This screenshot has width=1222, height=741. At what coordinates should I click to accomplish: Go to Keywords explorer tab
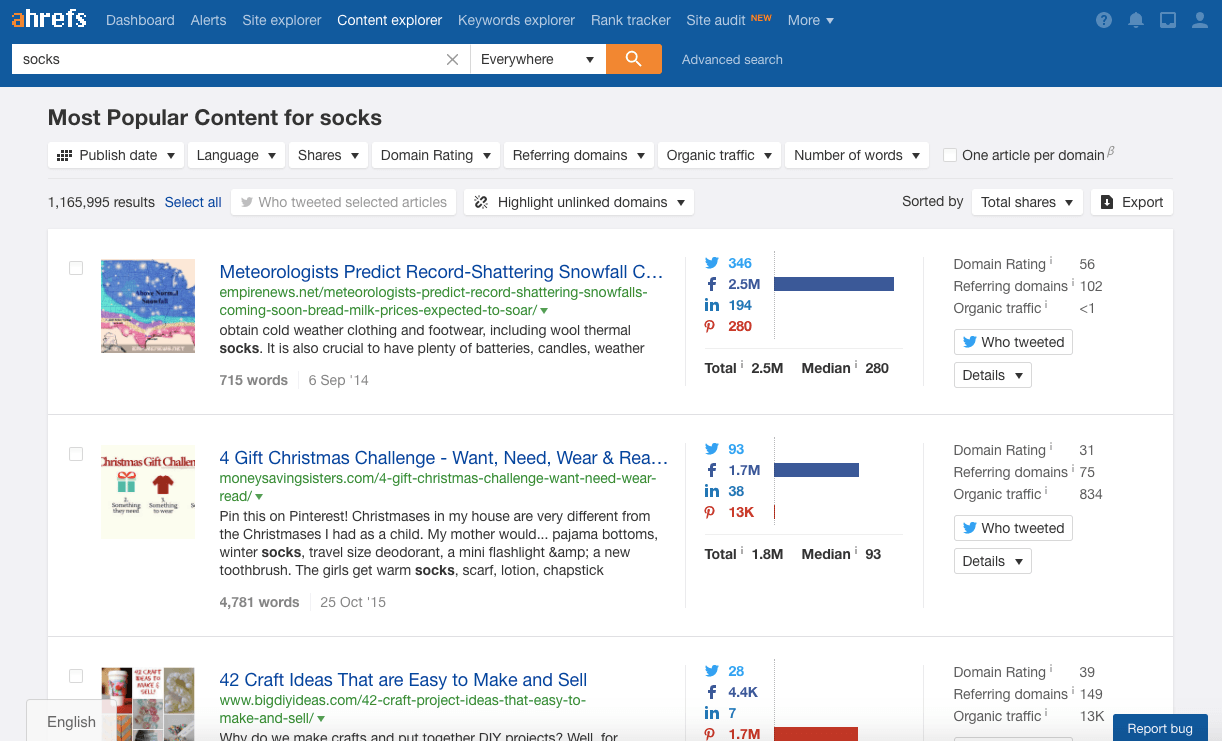(516, 20)
